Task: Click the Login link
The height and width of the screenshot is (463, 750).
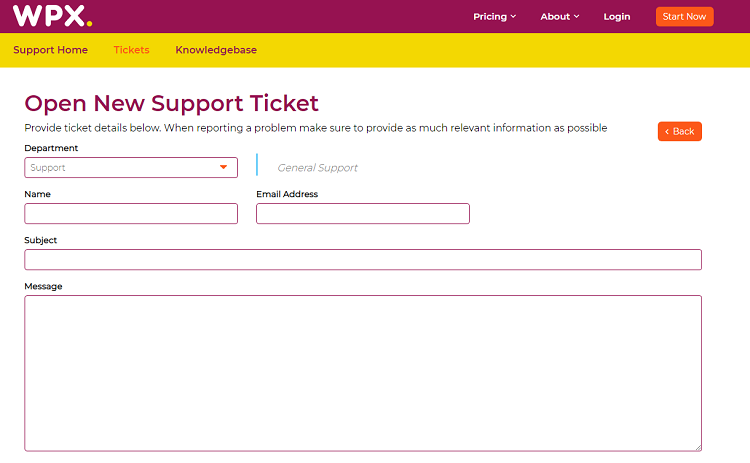Action: pos(617,17)
